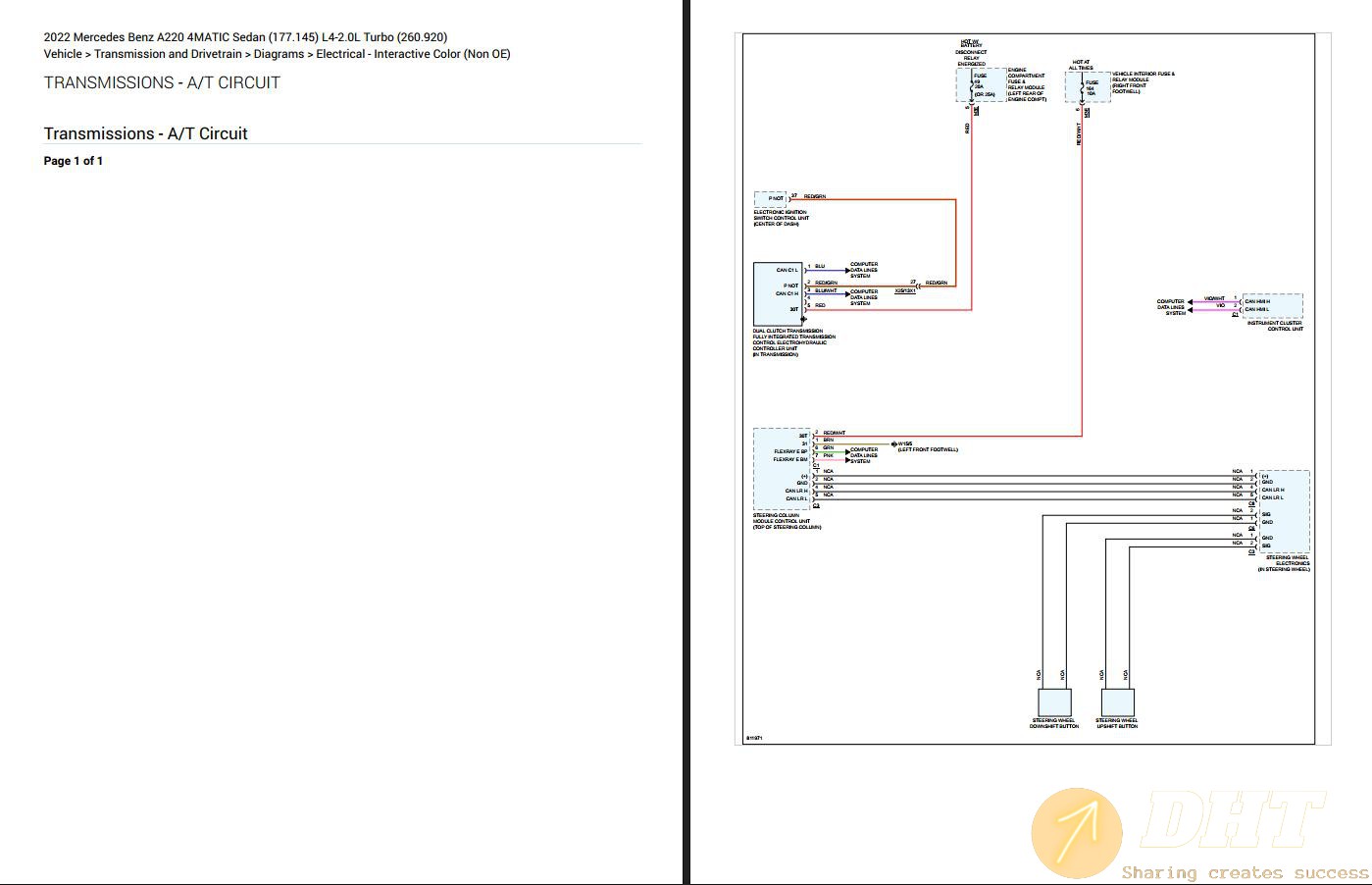Click the steering wheel upshift button box
Viewport: 1372px width, 885px height.
tap(1117, 703)
